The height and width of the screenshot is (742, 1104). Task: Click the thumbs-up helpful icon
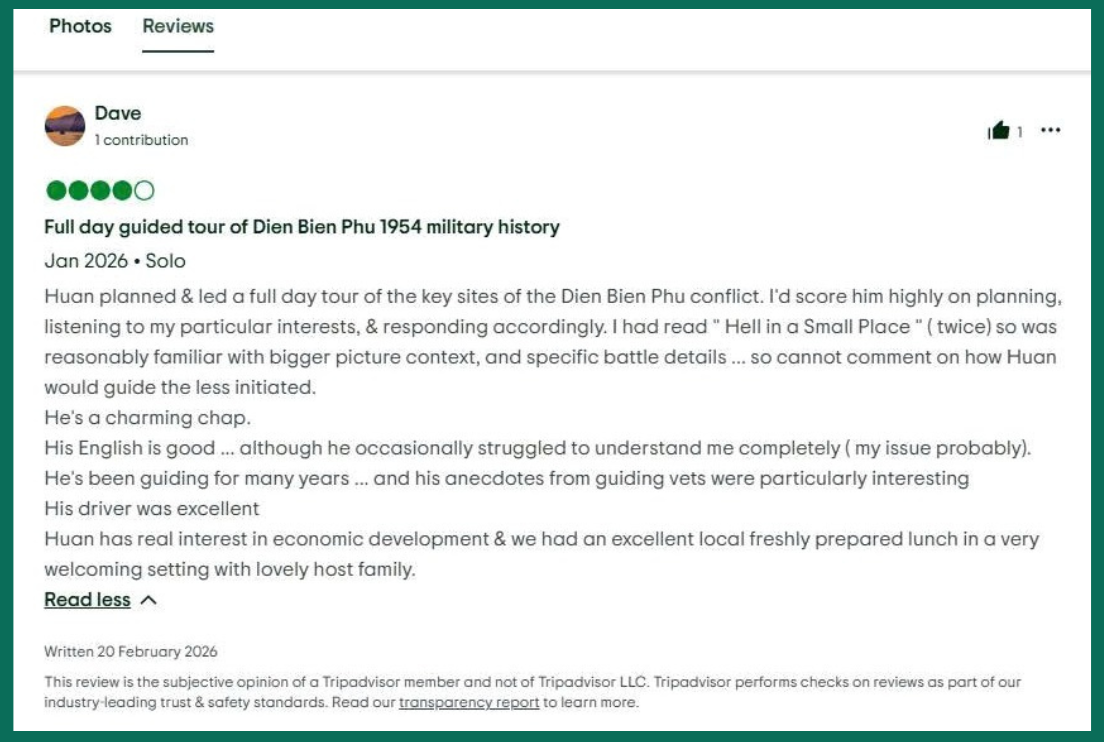[x=998, y=131]
